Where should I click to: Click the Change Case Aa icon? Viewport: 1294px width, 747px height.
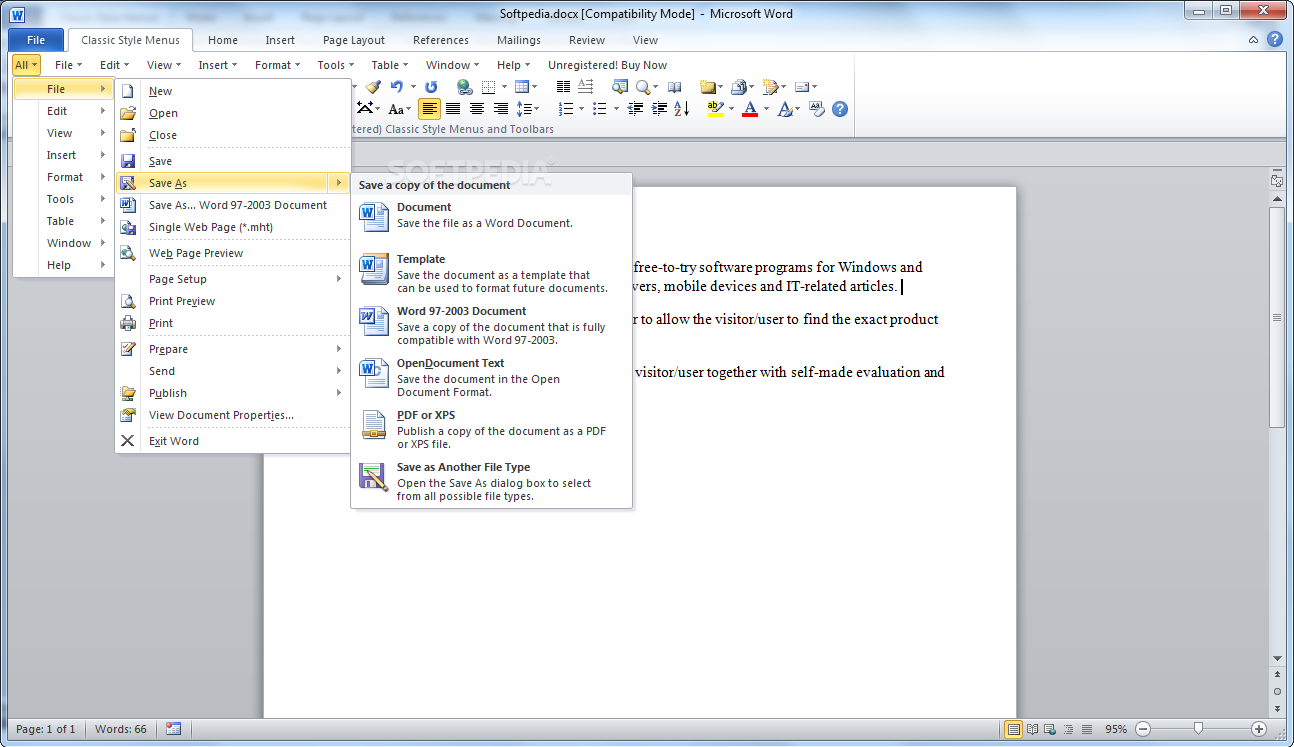(x=396, y=109)
